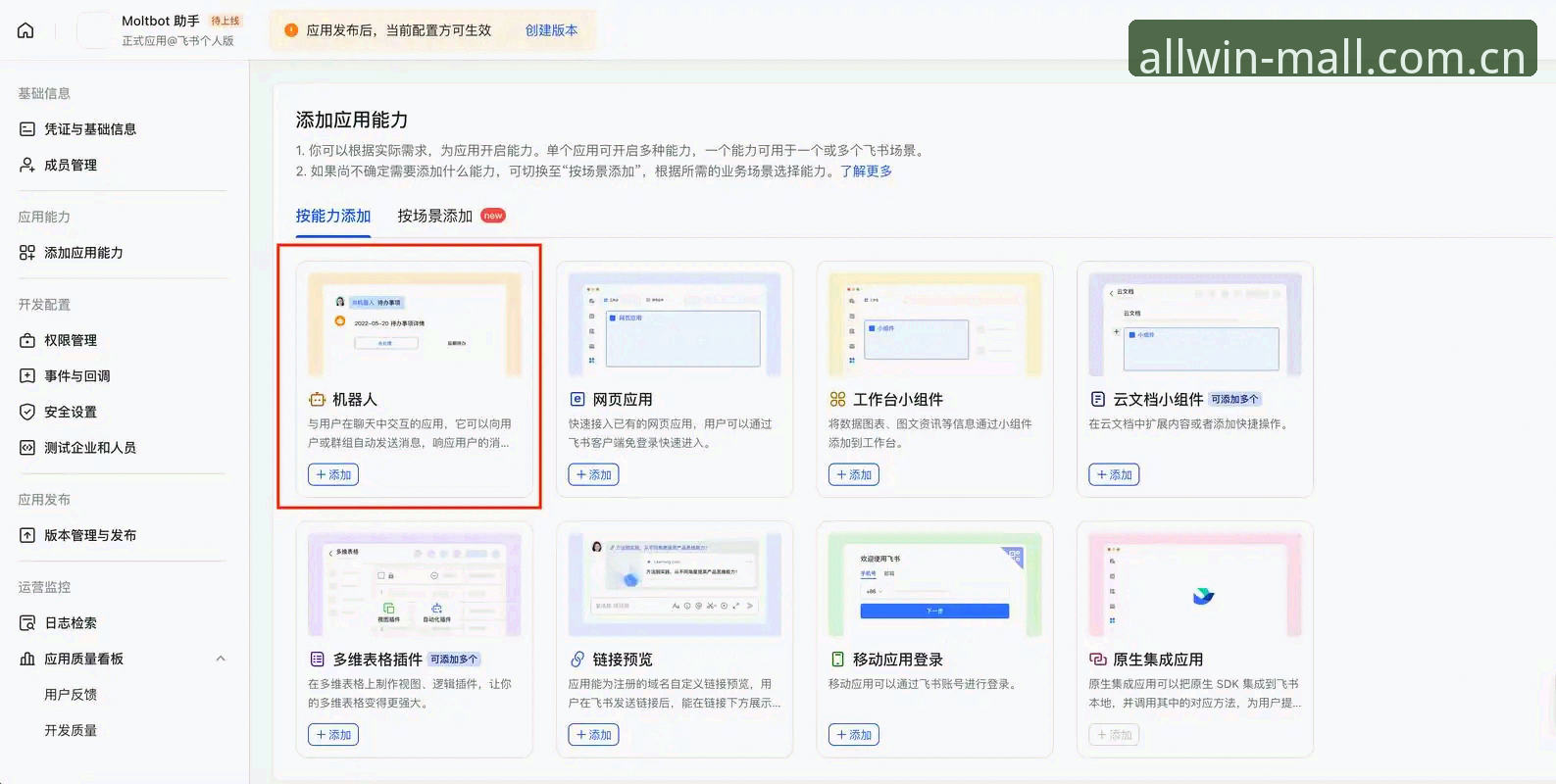Click the 日志检索 search icon
The image size is (1556, 784).
point(27,622)
